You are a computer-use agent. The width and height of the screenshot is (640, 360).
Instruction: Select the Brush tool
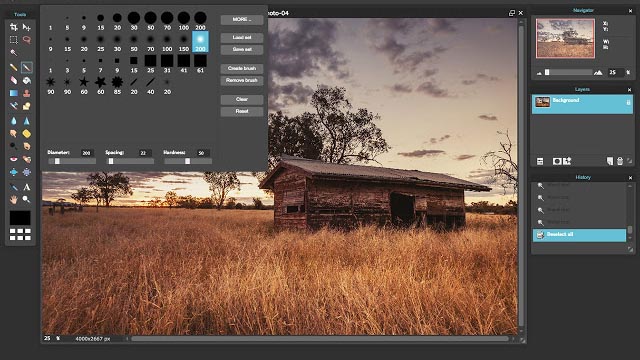27,67
